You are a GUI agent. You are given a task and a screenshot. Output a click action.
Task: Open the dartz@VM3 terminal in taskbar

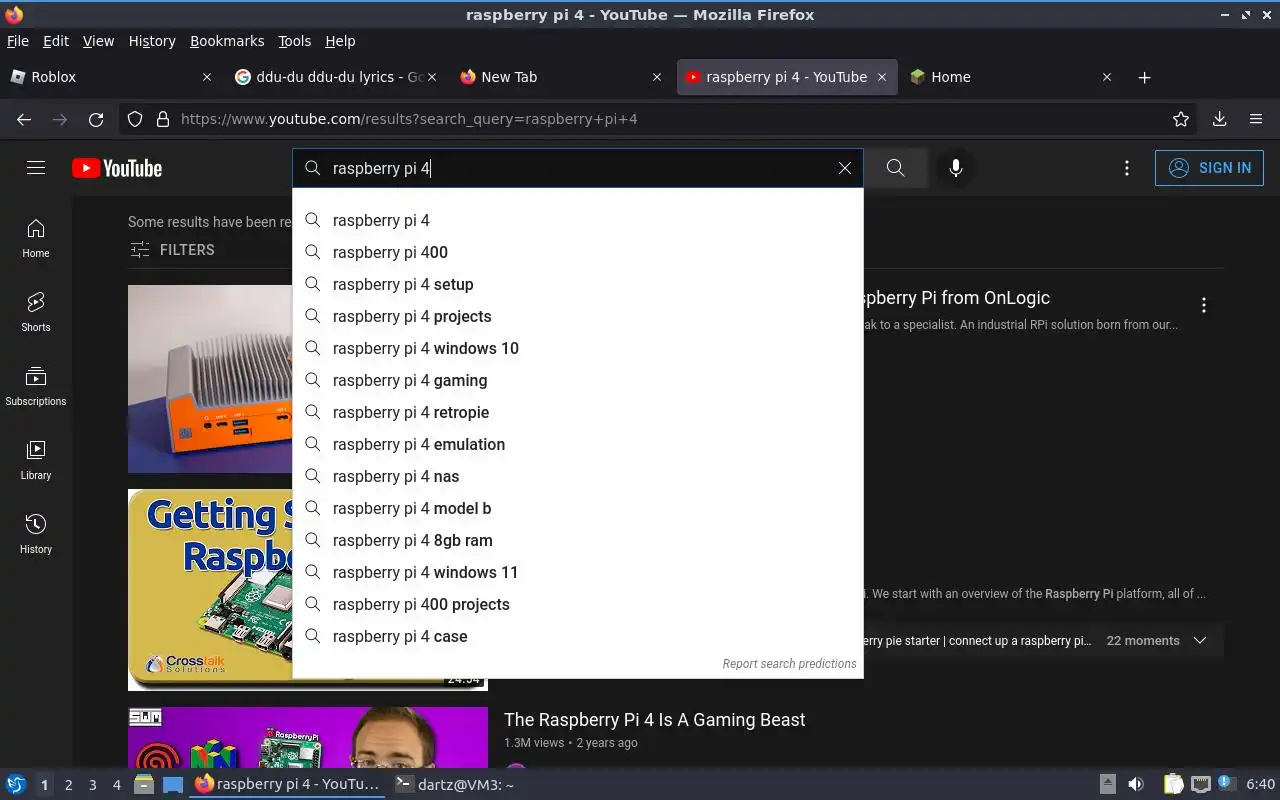(x=455, y=785)
